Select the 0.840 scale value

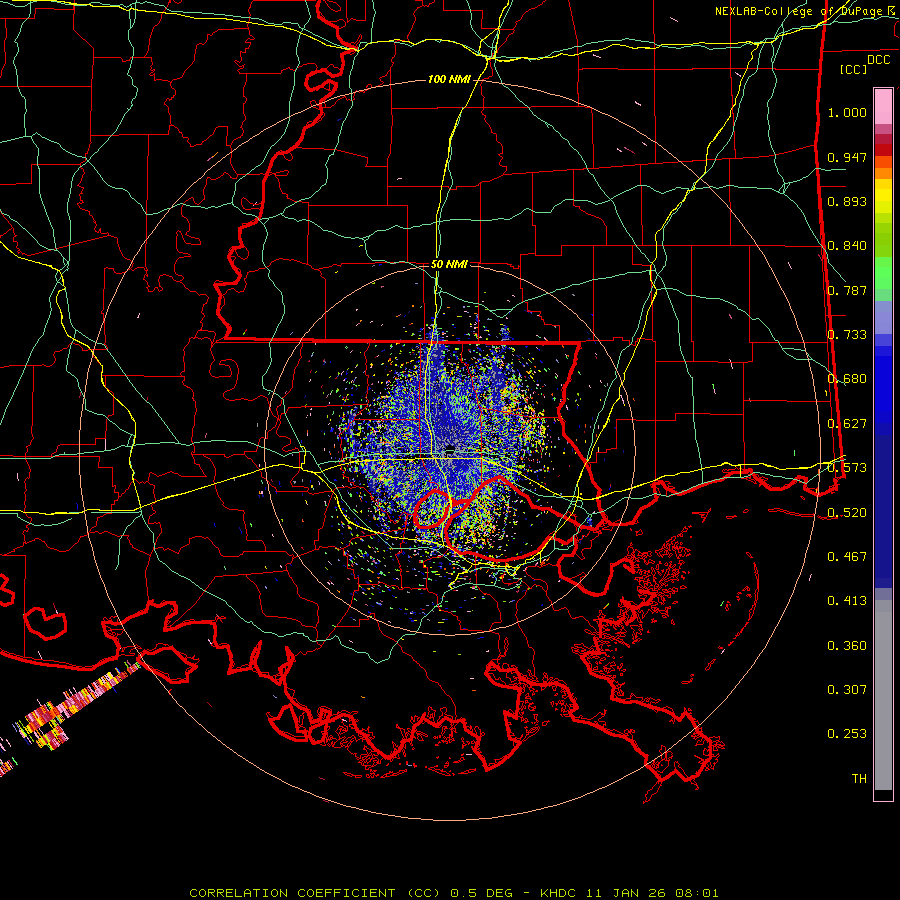[847, 246]
